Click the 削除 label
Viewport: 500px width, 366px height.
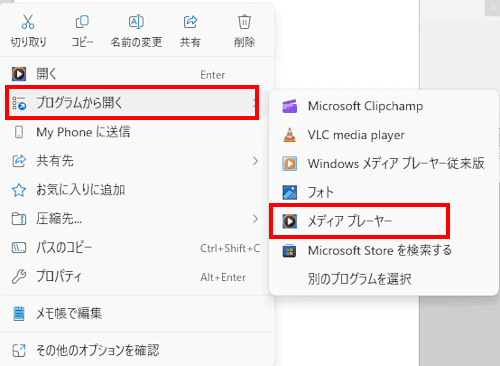[x=244, y=42]
